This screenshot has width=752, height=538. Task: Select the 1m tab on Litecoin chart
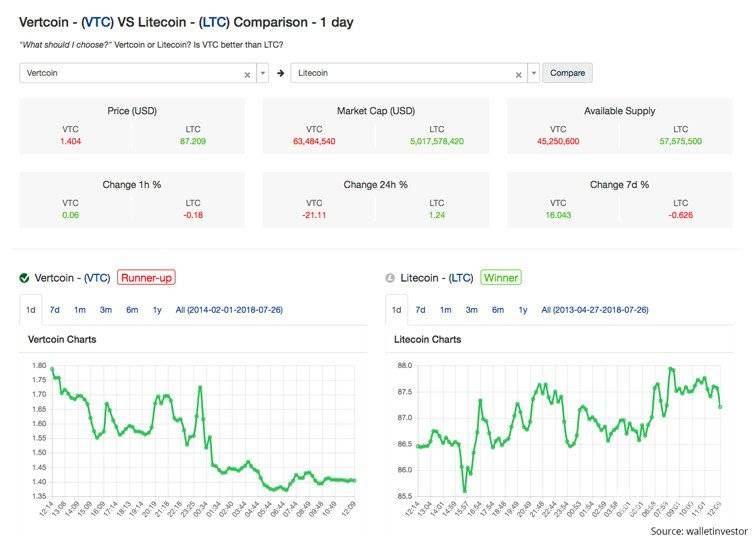[x=446, y=310]
